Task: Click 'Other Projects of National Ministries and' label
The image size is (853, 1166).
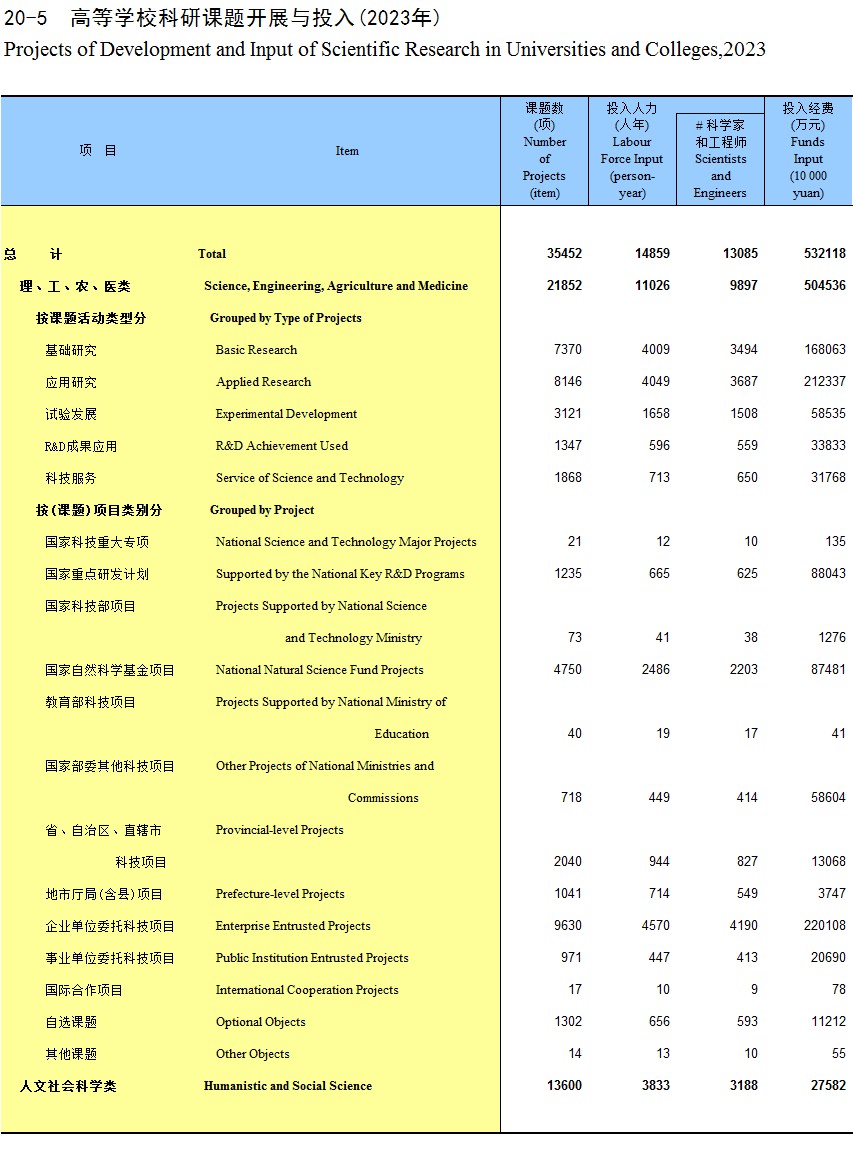Action: pyautogui.click(x=324, y=766)
